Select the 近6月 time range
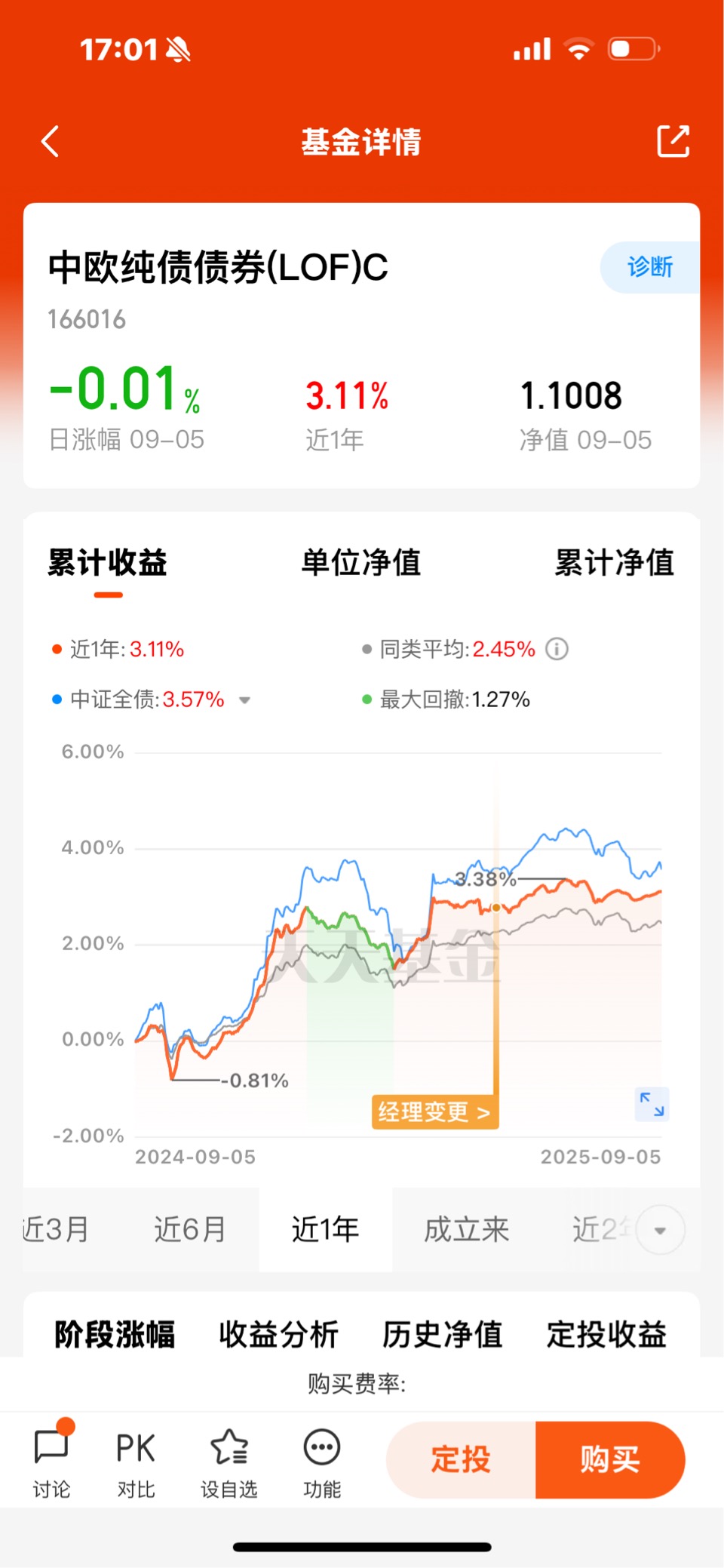The image size is (724, 1568). tap(190, 1230)
